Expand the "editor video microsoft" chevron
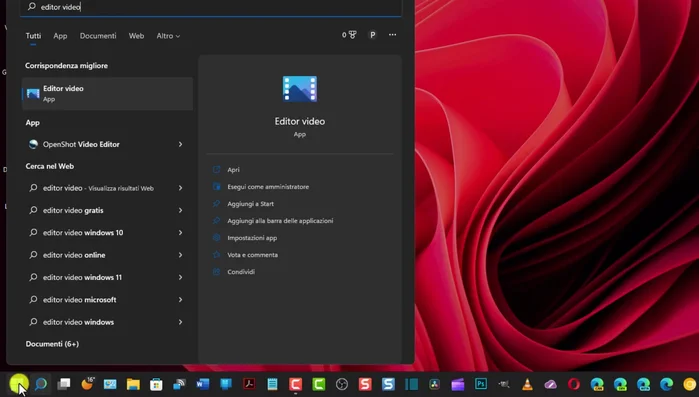This screenshot has width=699, height=397. 181,300
